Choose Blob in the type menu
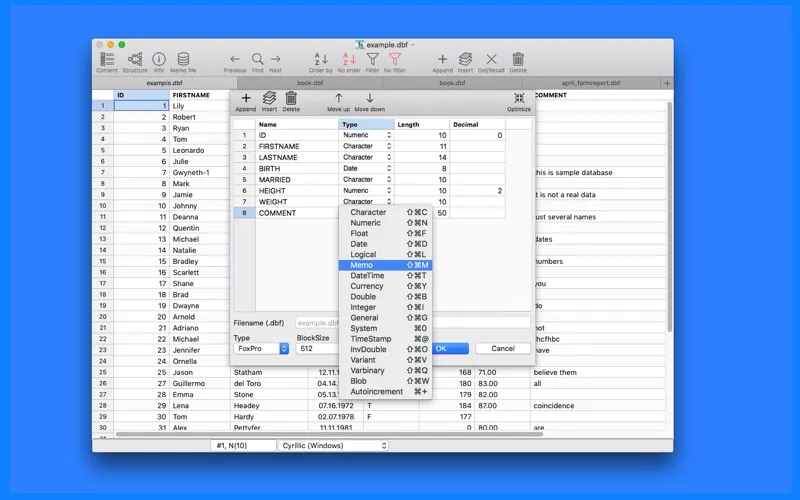The image size is (800, 500). click(386, 381)
